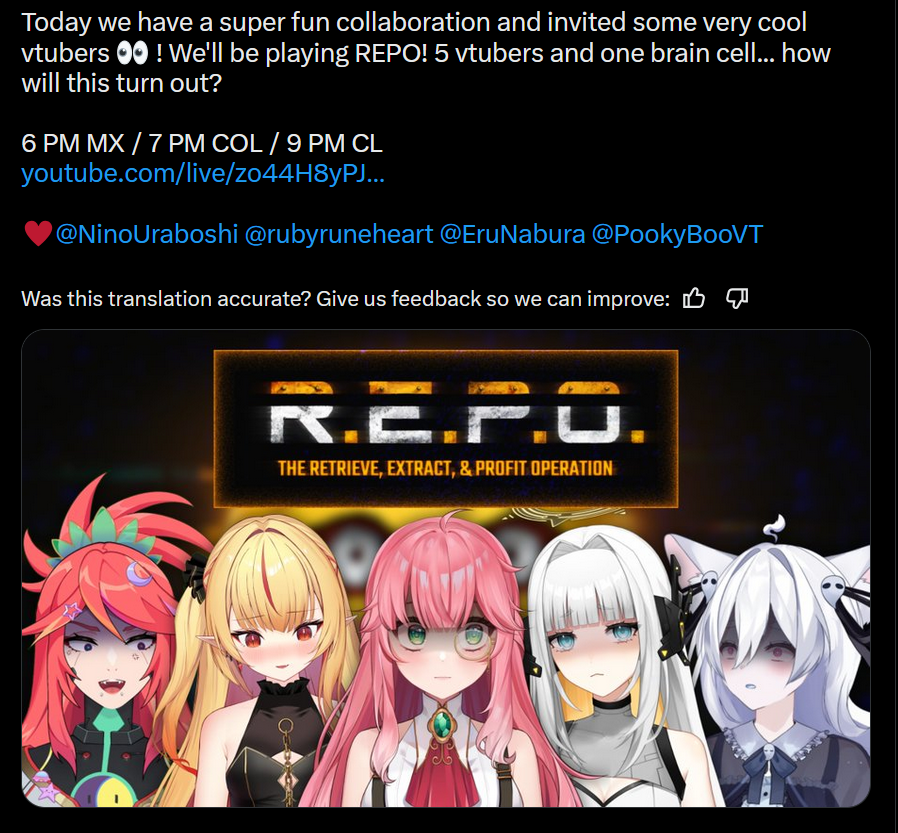The height and width of the screenshot is (833, 898).
Task: Open the @EruNabura profile mention
Action: (513, 234)
